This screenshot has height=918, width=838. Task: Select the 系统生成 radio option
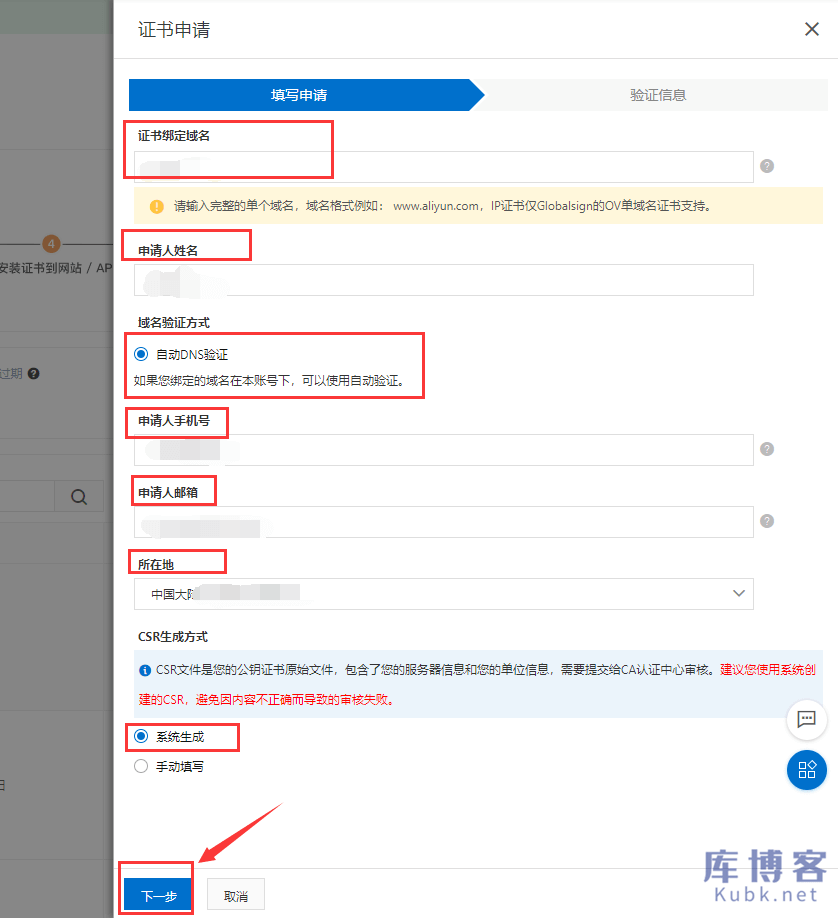(140, 738)
